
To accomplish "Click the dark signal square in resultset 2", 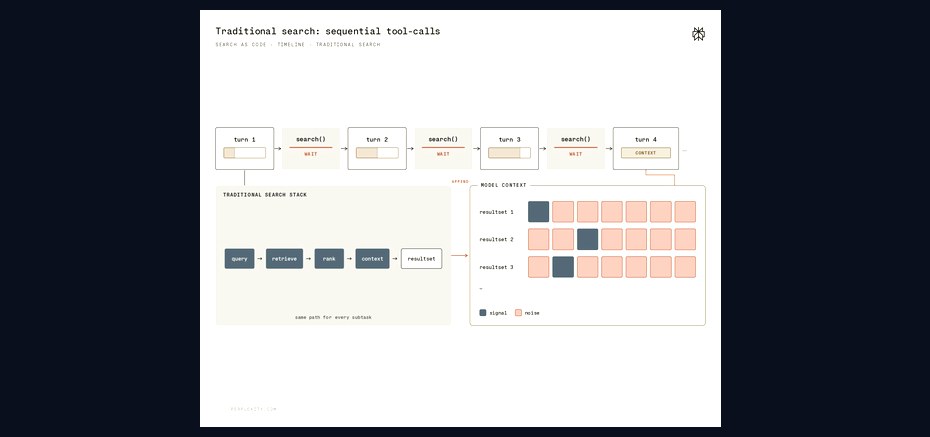I will [587, 240].
